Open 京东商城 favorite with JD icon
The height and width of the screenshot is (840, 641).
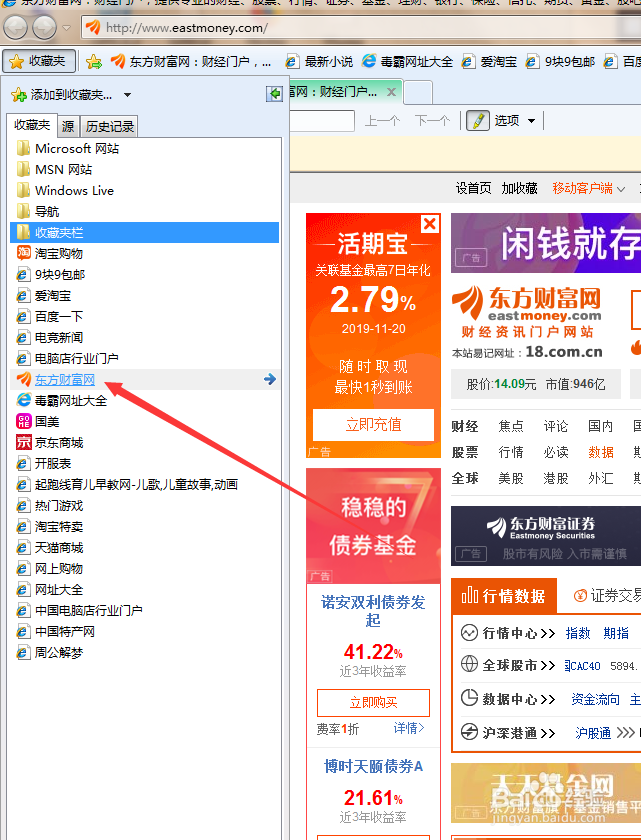pos(145,442)
